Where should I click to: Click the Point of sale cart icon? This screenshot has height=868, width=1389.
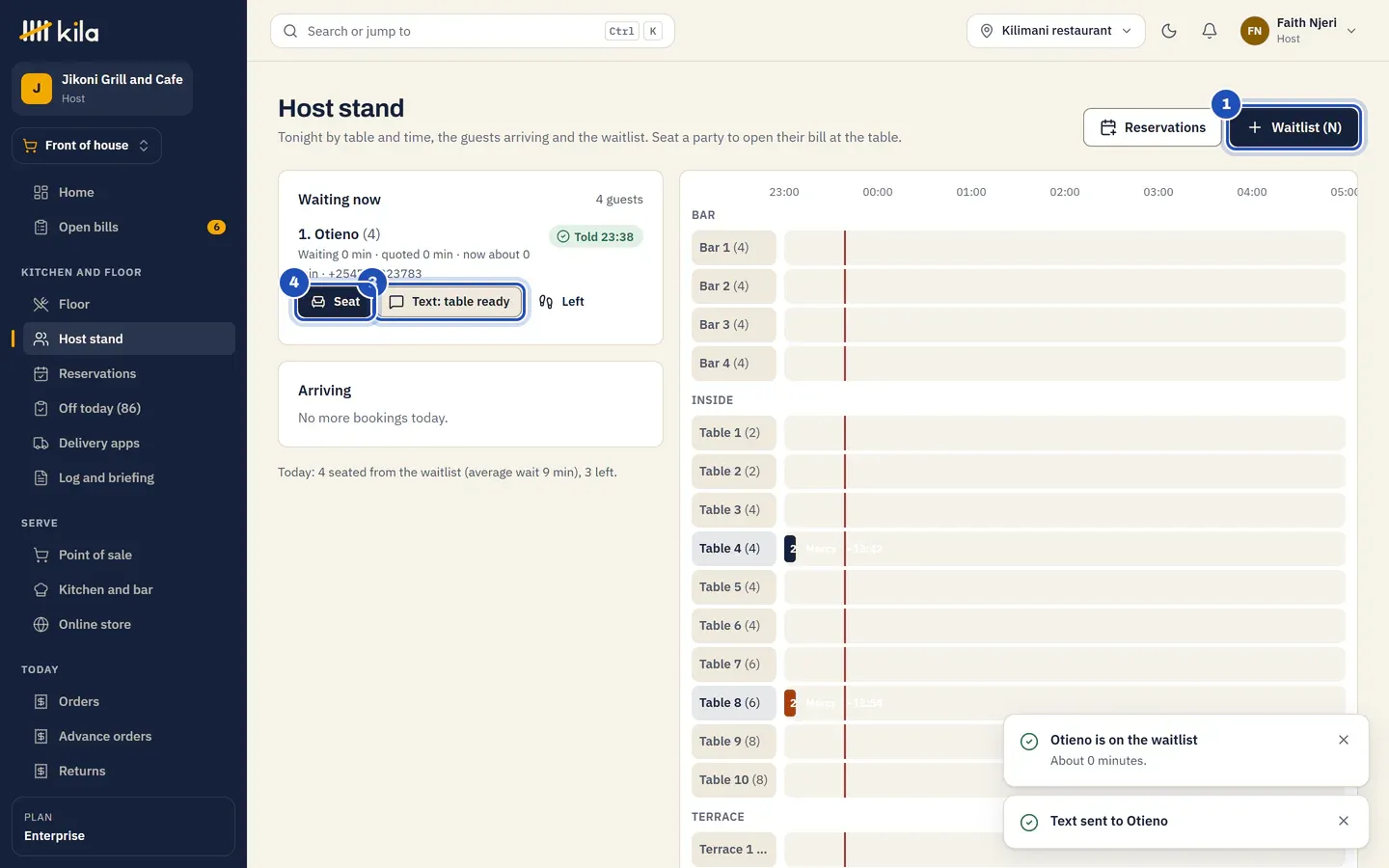point(41,555)
